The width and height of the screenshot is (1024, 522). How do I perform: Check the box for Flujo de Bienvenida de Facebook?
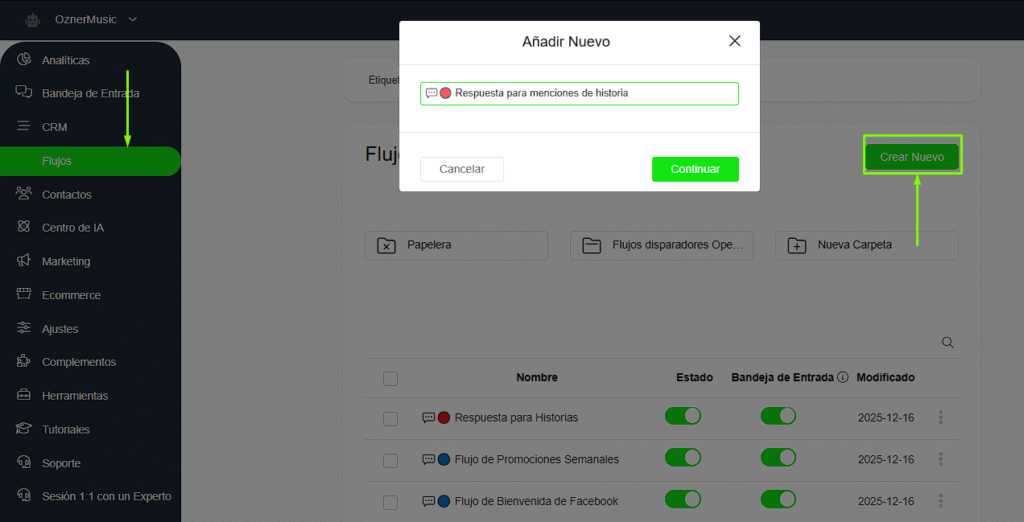[390, 501]
